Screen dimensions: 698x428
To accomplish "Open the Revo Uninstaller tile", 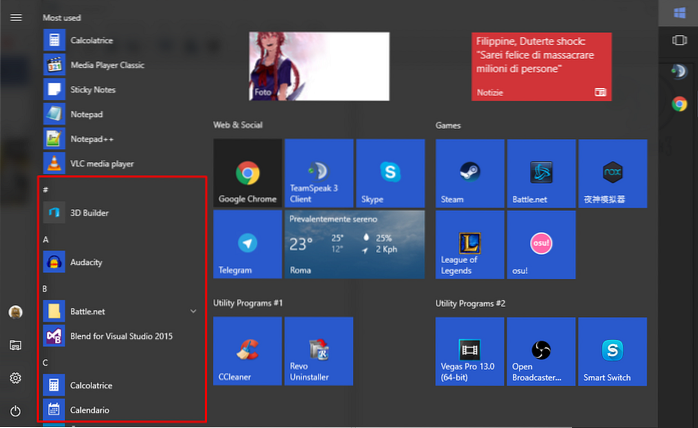I will tap(318, 351).
